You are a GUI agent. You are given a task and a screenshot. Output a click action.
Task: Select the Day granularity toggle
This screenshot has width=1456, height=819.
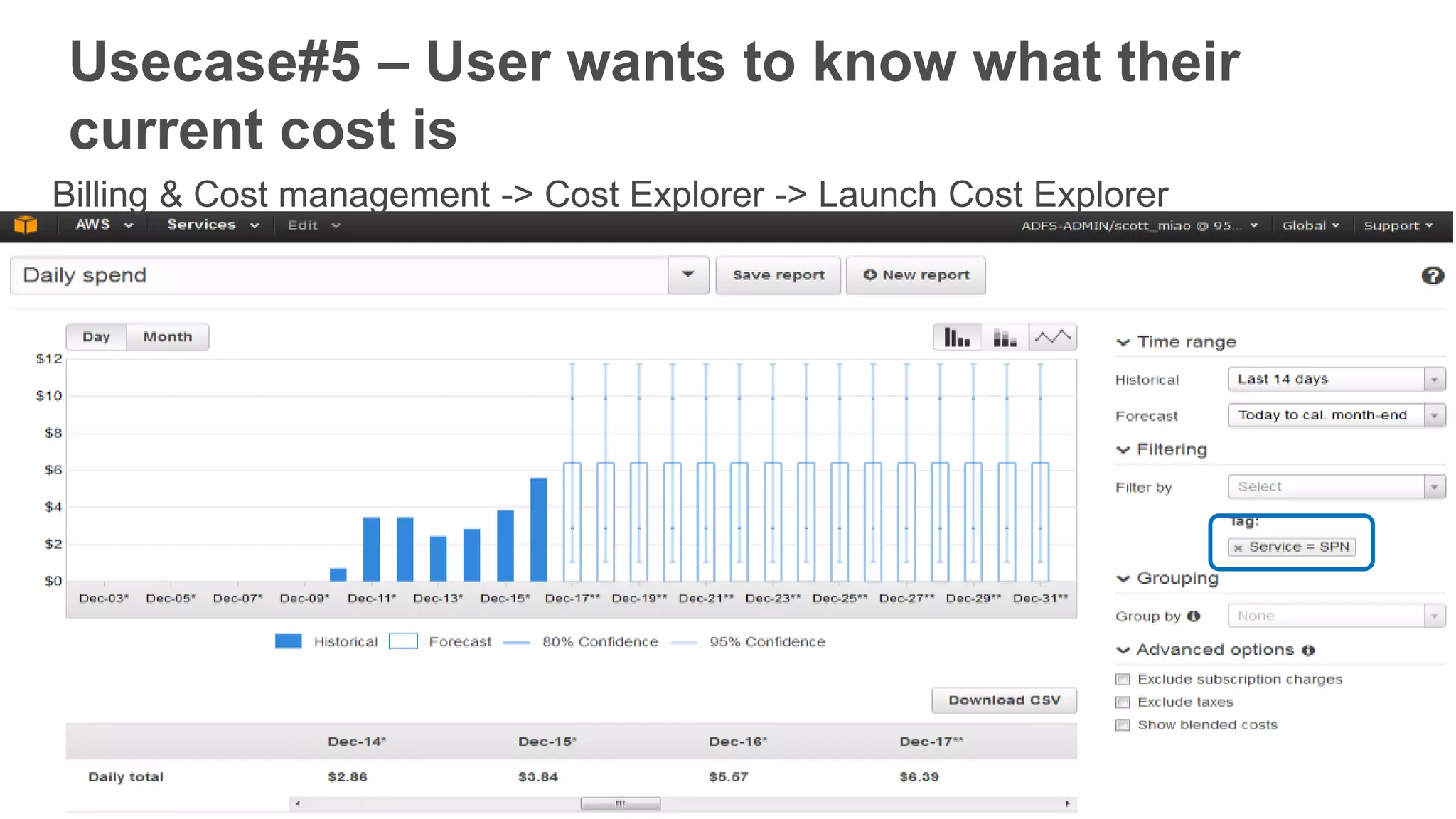97,337
